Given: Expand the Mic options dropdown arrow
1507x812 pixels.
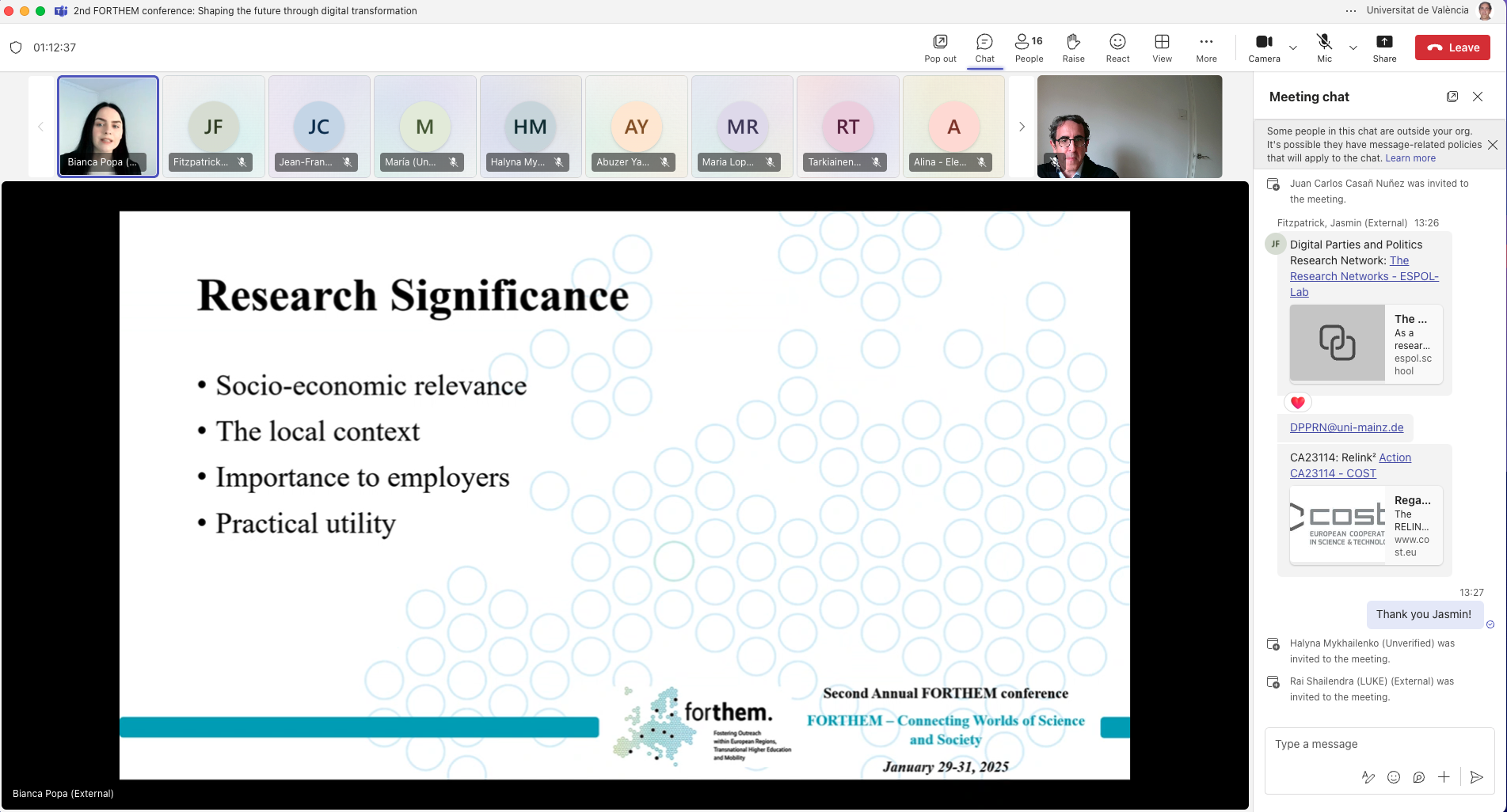Looking at the screenshot, I should (x=1353, y=47).
